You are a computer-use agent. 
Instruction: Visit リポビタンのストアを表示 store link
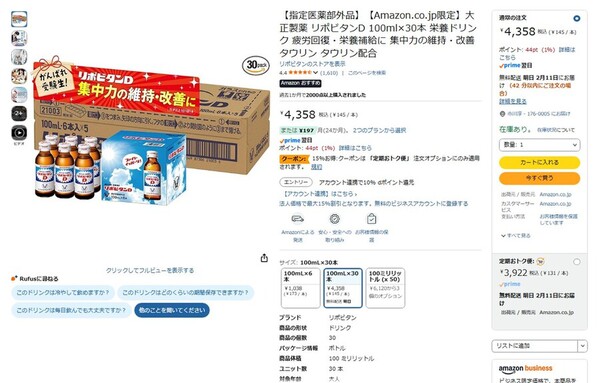click(312, 64)
